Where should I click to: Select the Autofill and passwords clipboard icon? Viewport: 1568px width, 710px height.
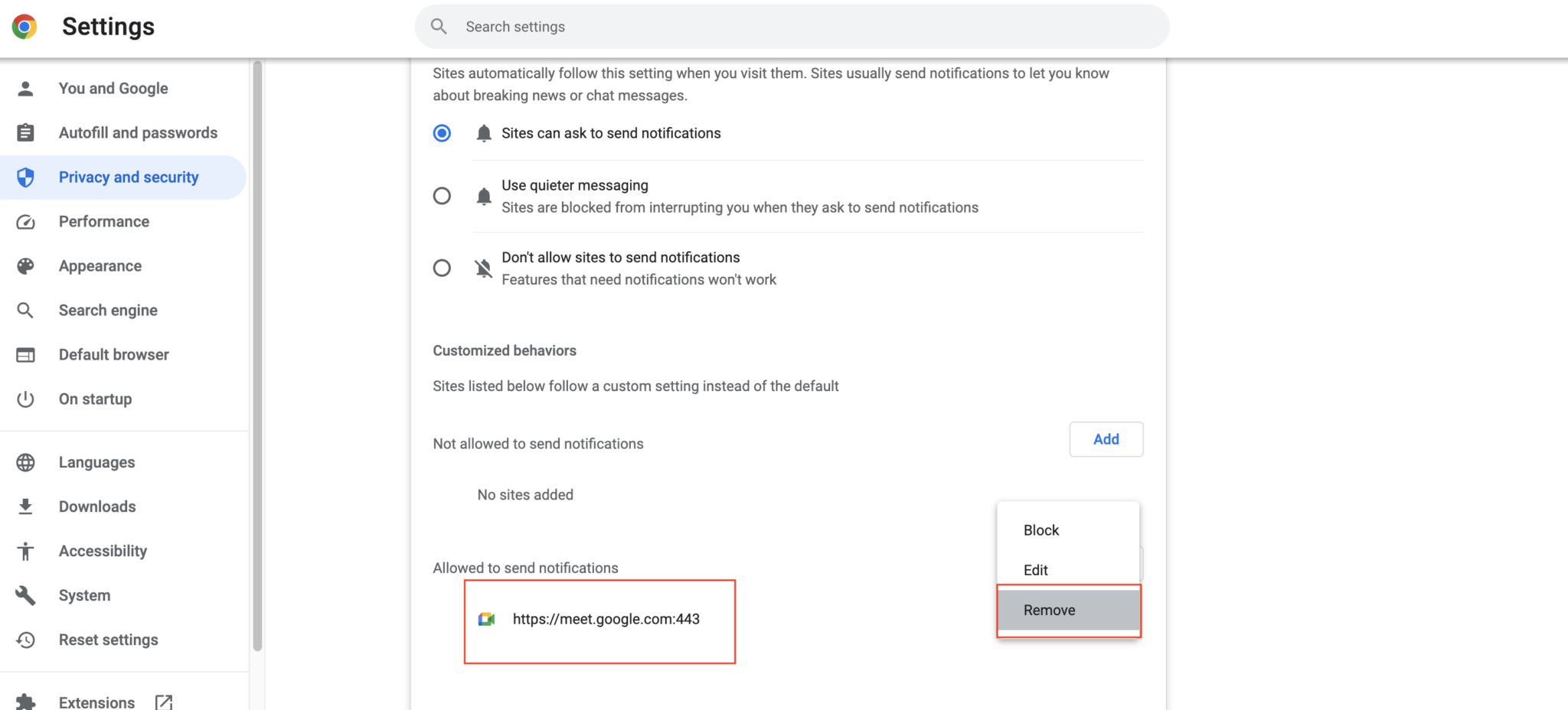click(x=25, y=132)
